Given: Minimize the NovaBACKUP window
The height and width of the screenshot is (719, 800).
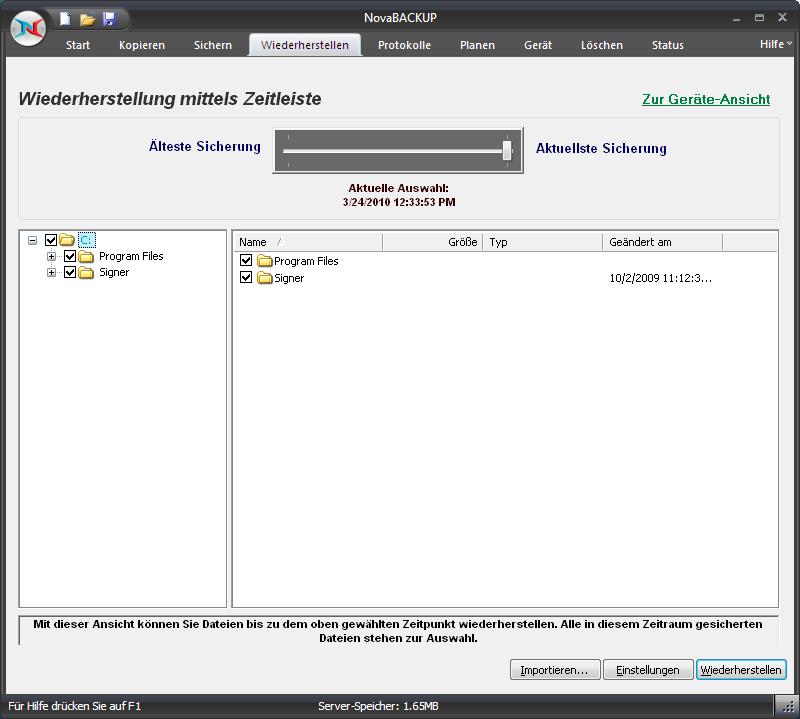Looking at the screenshot, I should coord(736,18).
